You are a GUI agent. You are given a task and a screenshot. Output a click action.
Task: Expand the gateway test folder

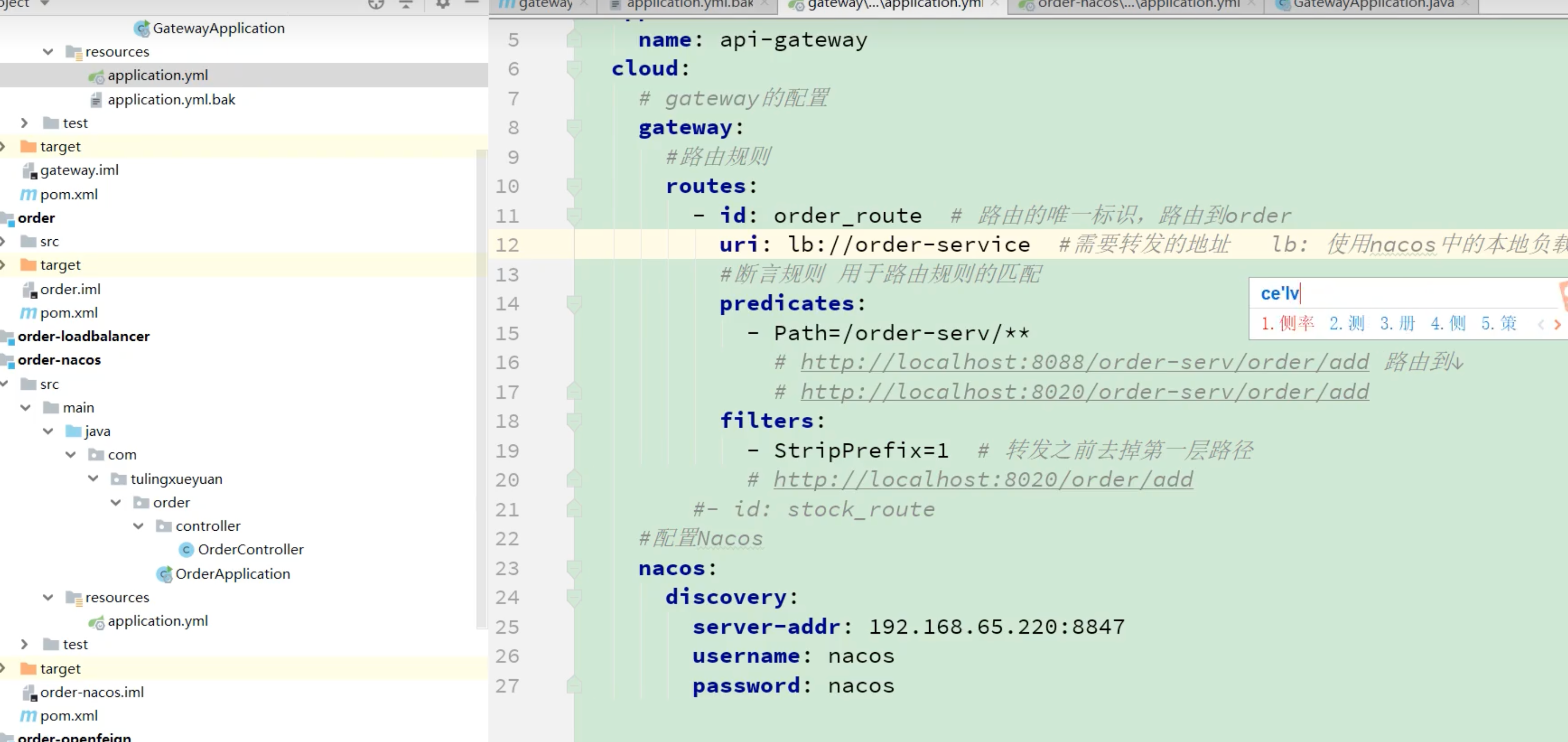coord(25,123)
